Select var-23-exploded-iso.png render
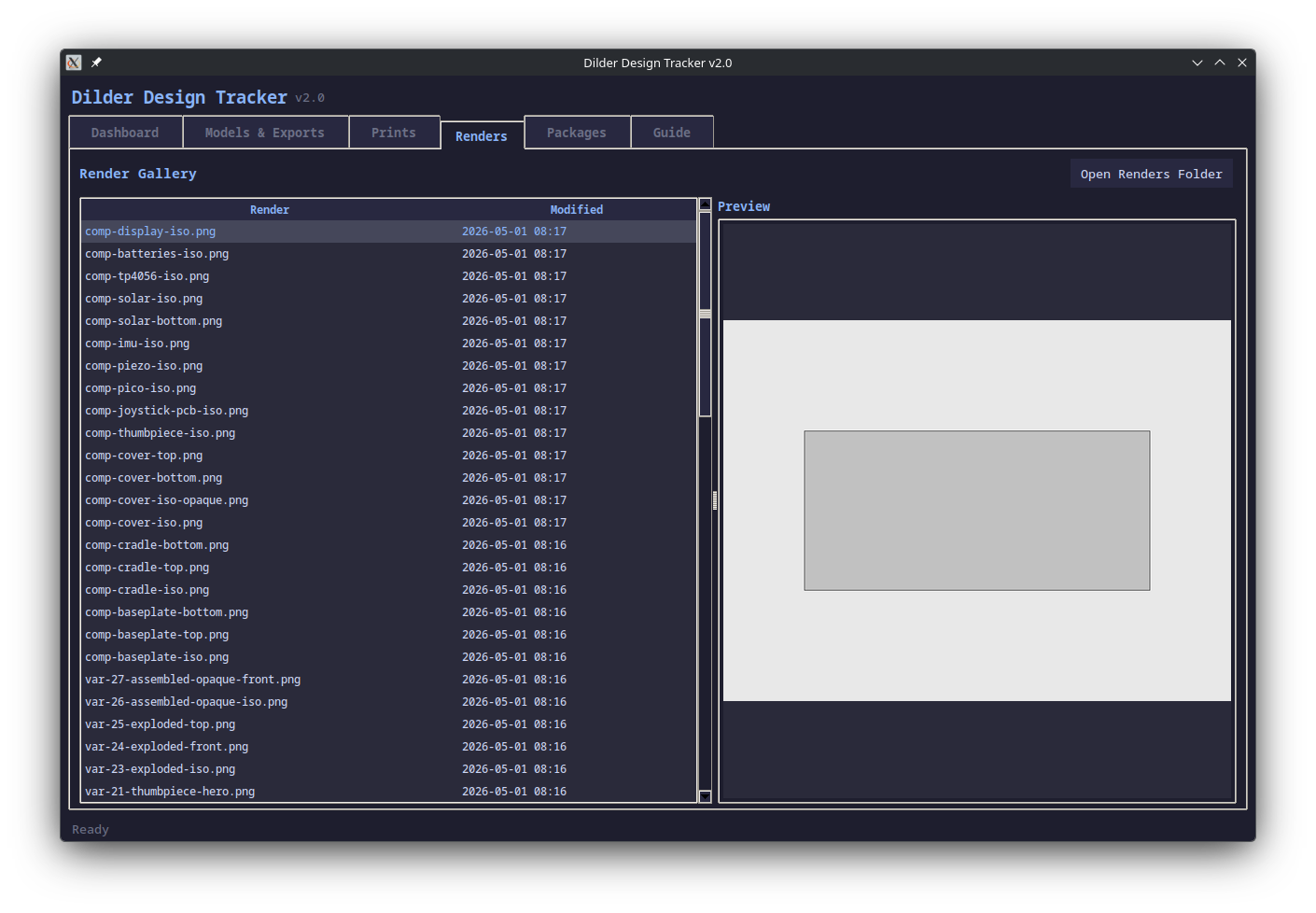This screenshot has width=1316, height=913. coord(389,769)
